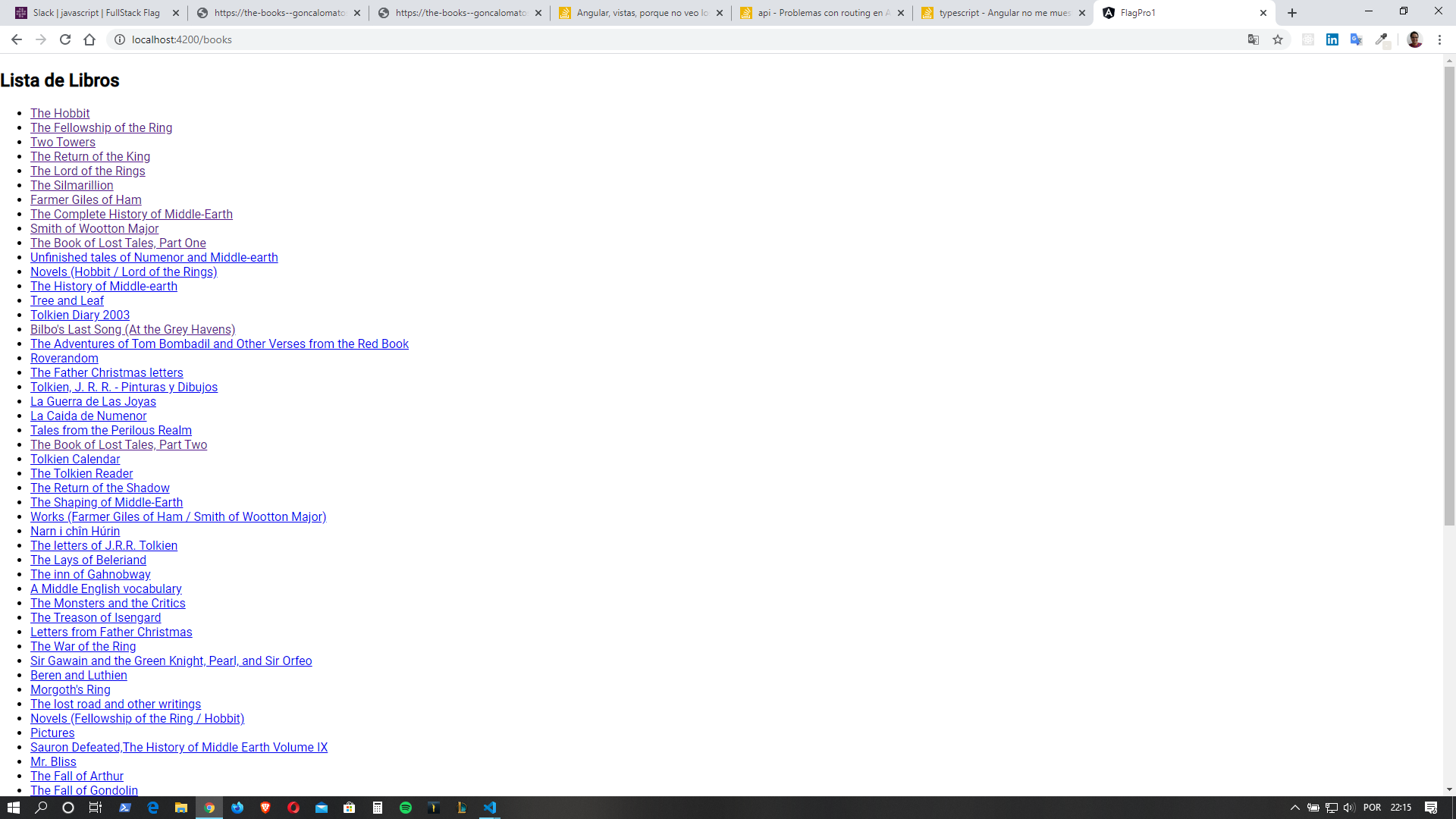Open Tolkien Diary 2003 link
1456x819 pixels.
coord(80,315)
